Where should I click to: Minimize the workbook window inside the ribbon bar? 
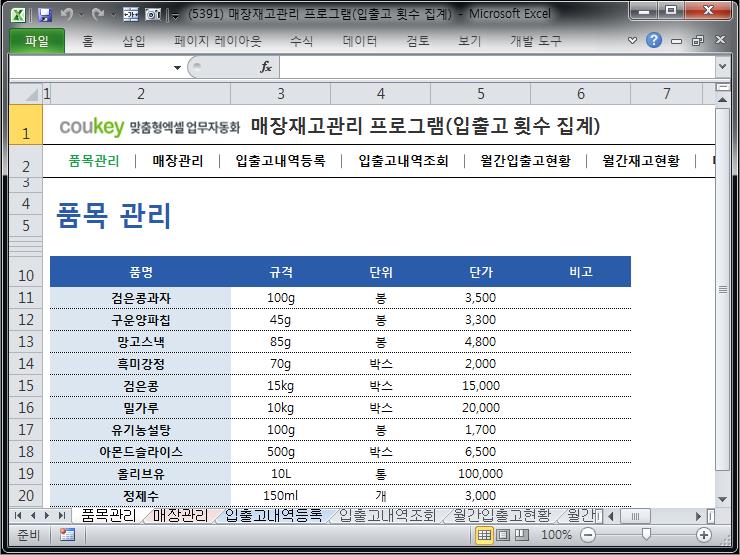click(676, 41)
